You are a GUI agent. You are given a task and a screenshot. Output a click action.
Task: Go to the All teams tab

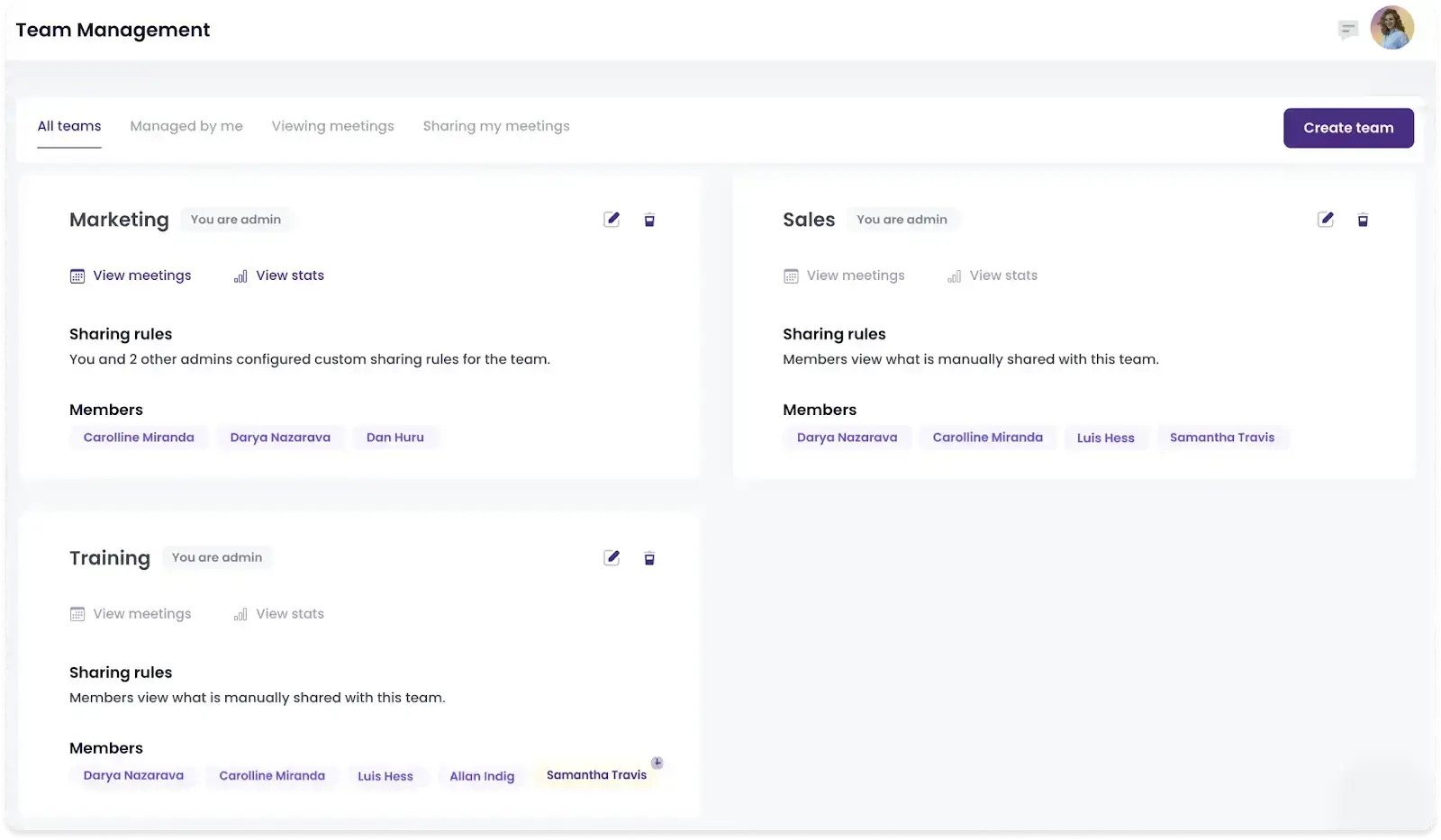point(69,126)
